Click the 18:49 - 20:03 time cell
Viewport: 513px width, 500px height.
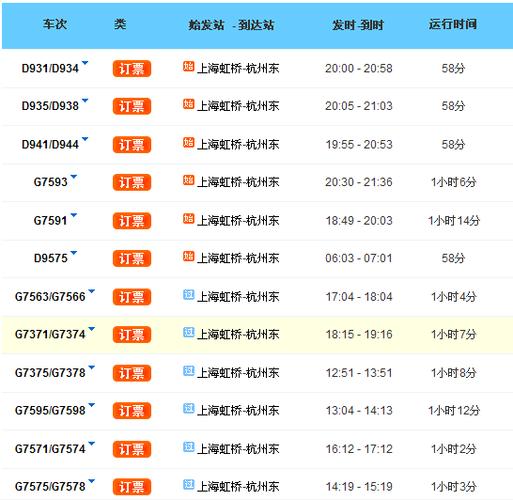pyautogui.click(x=359, y=221)
